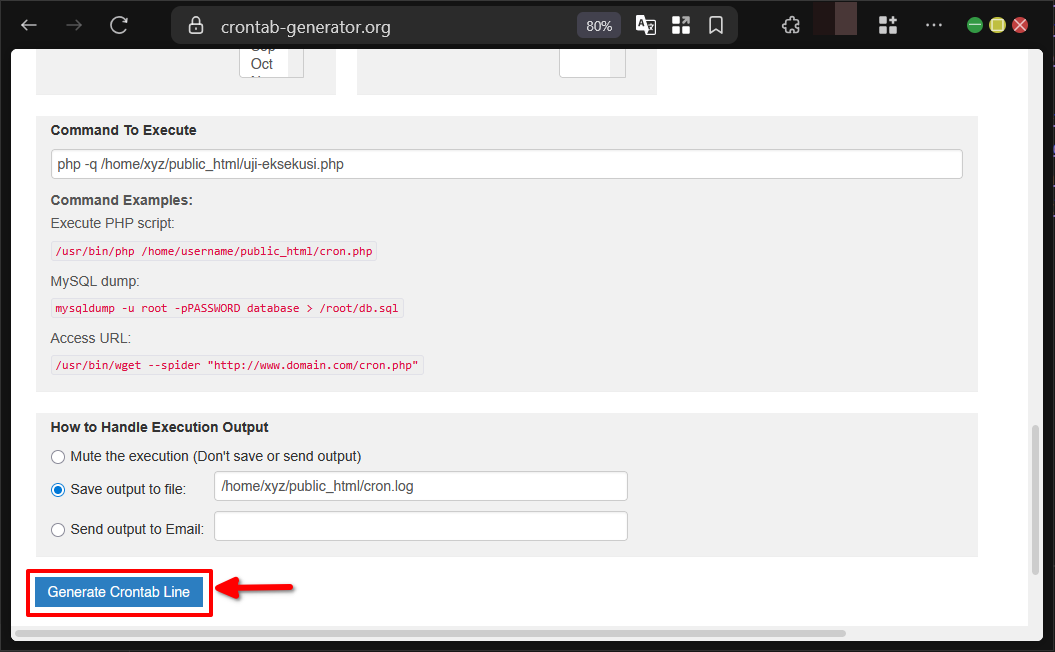
Task: Focus the Send output to Email field
Action: 420,526
